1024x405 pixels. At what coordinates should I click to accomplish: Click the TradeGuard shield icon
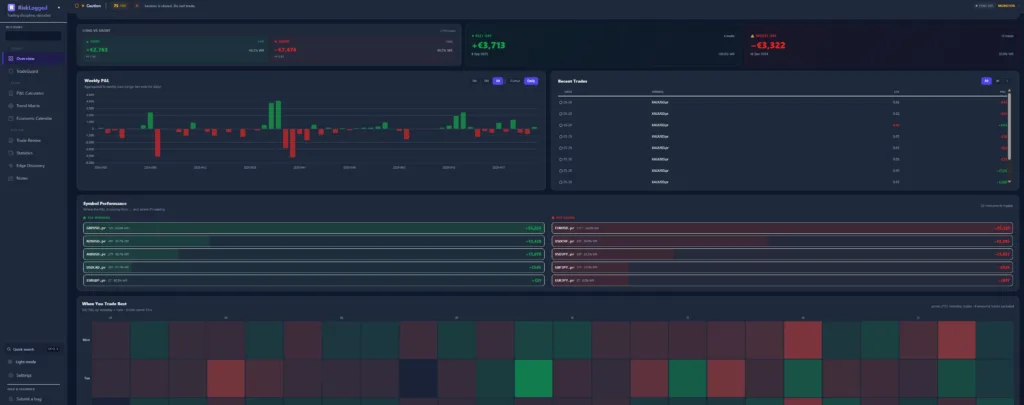point(10,71)
